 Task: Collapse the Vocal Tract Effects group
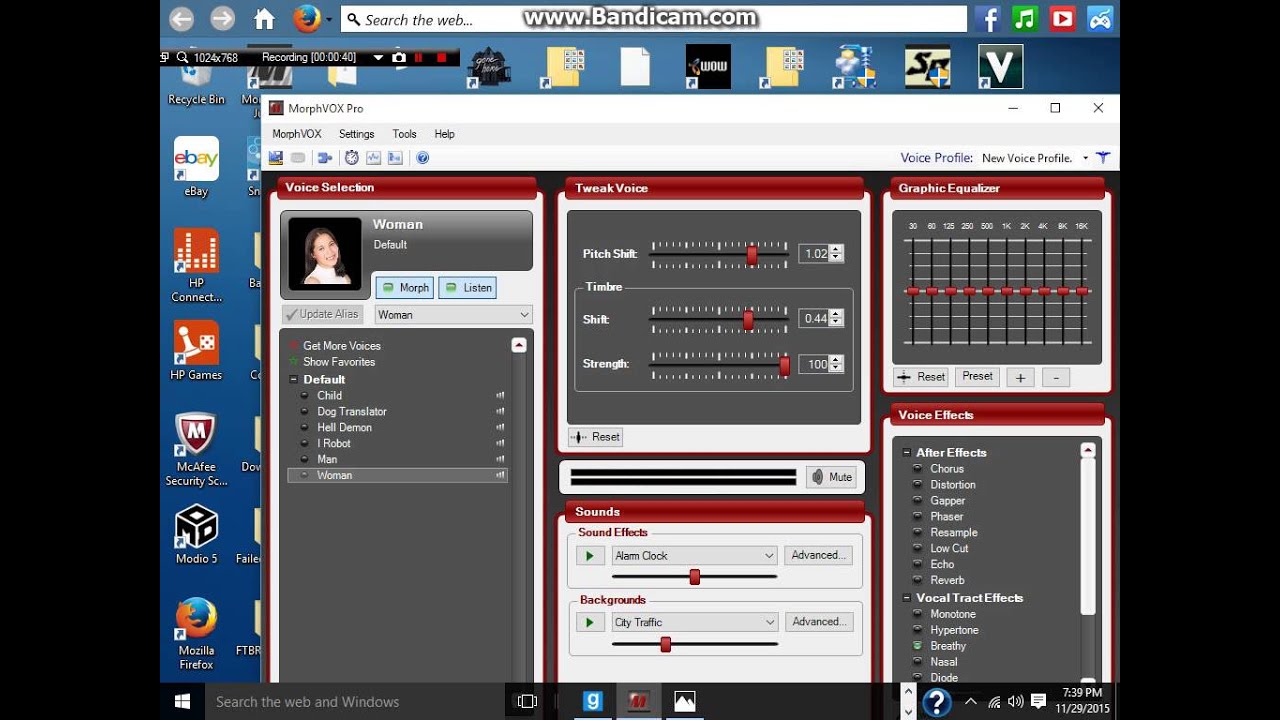pos(906,598)
